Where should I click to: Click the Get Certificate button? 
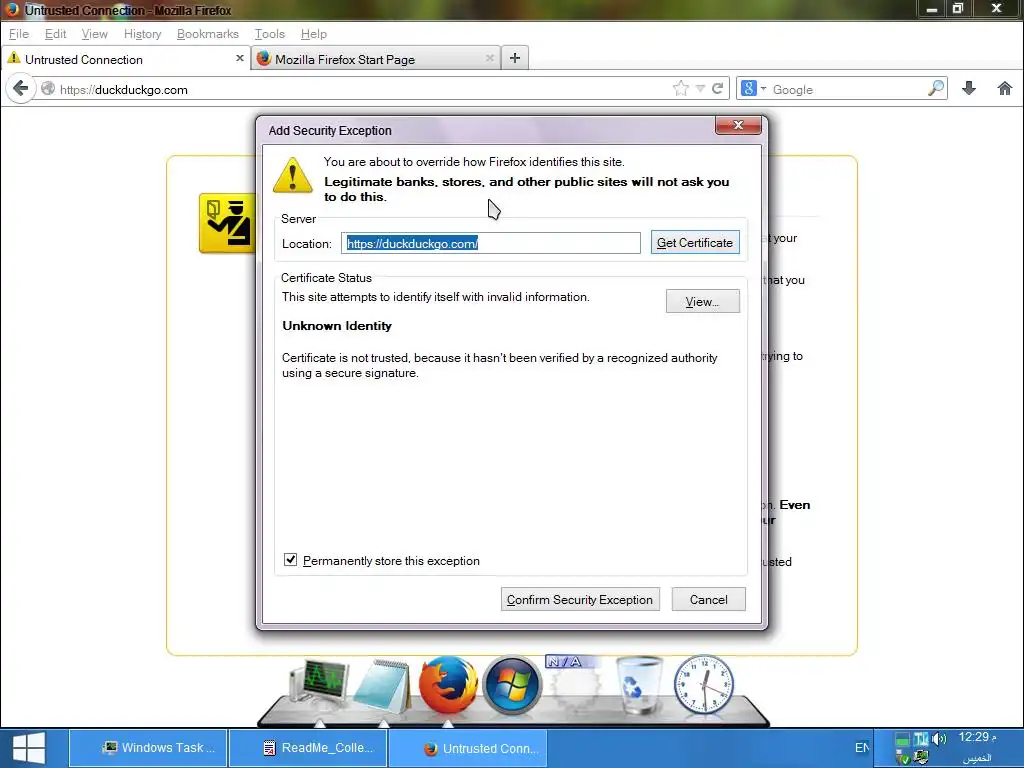695,242
